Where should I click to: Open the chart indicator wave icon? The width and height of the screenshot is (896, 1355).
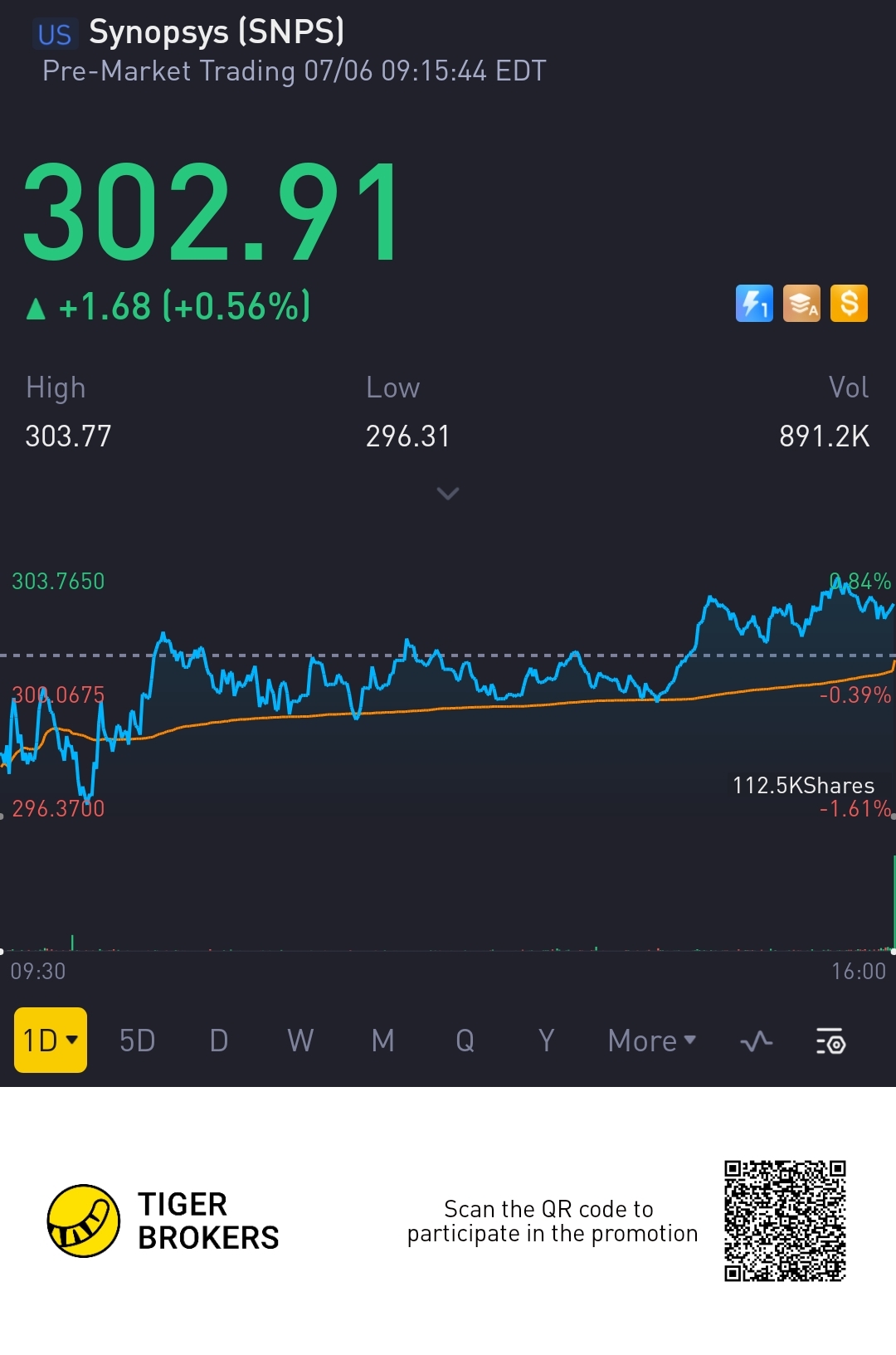tap(756, 1041)
